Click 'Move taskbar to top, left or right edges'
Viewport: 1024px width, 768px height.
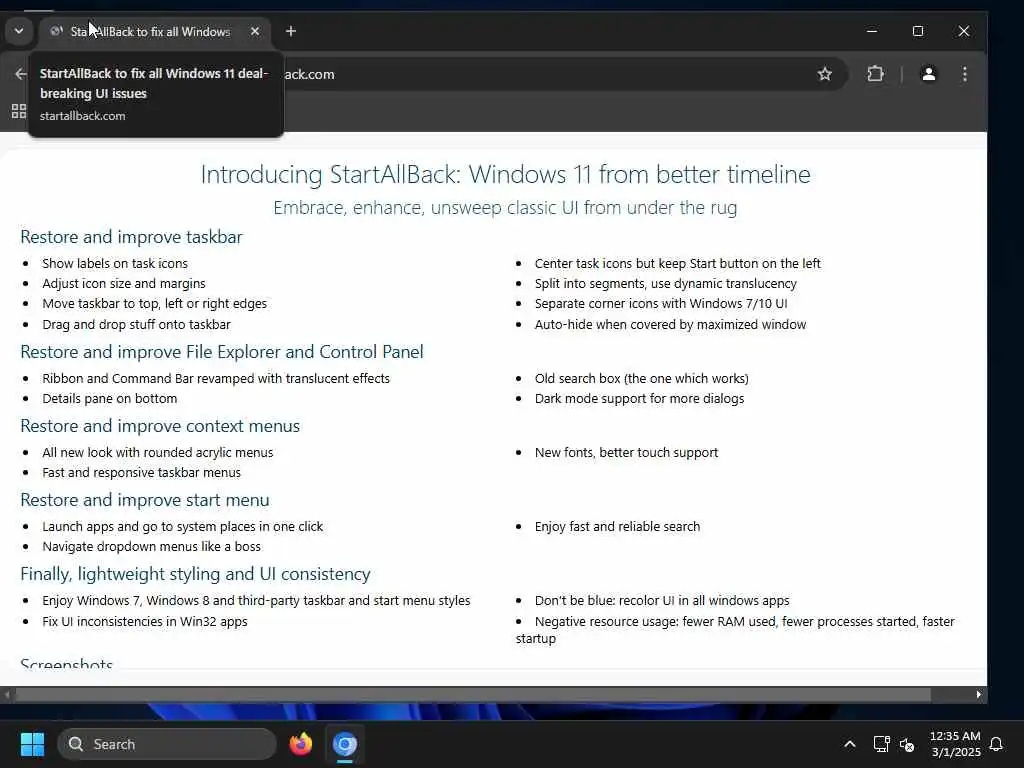point(155,304)
